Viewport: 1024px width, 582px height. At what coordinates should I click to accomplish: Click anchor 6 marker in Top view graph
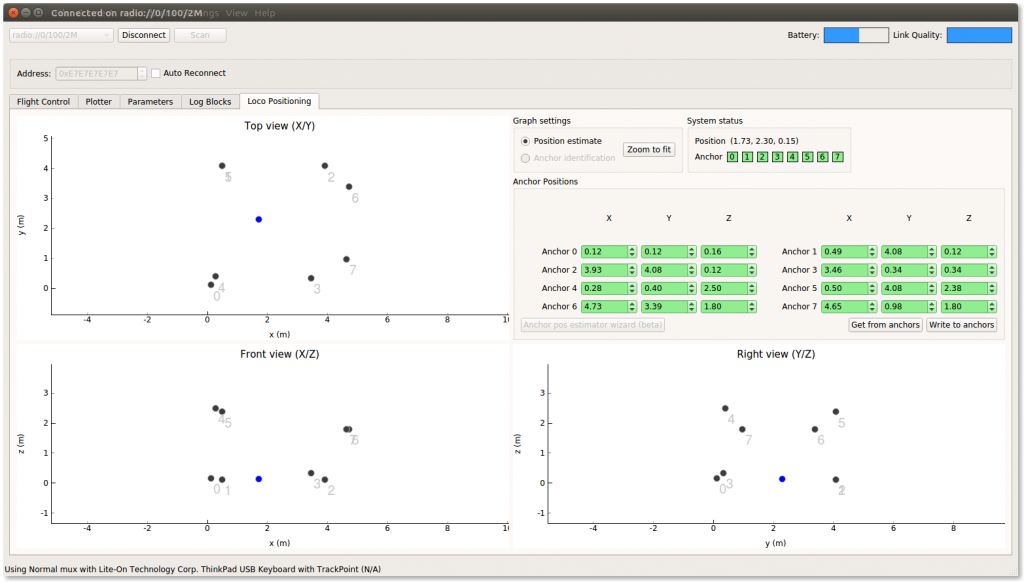(349, 187)
